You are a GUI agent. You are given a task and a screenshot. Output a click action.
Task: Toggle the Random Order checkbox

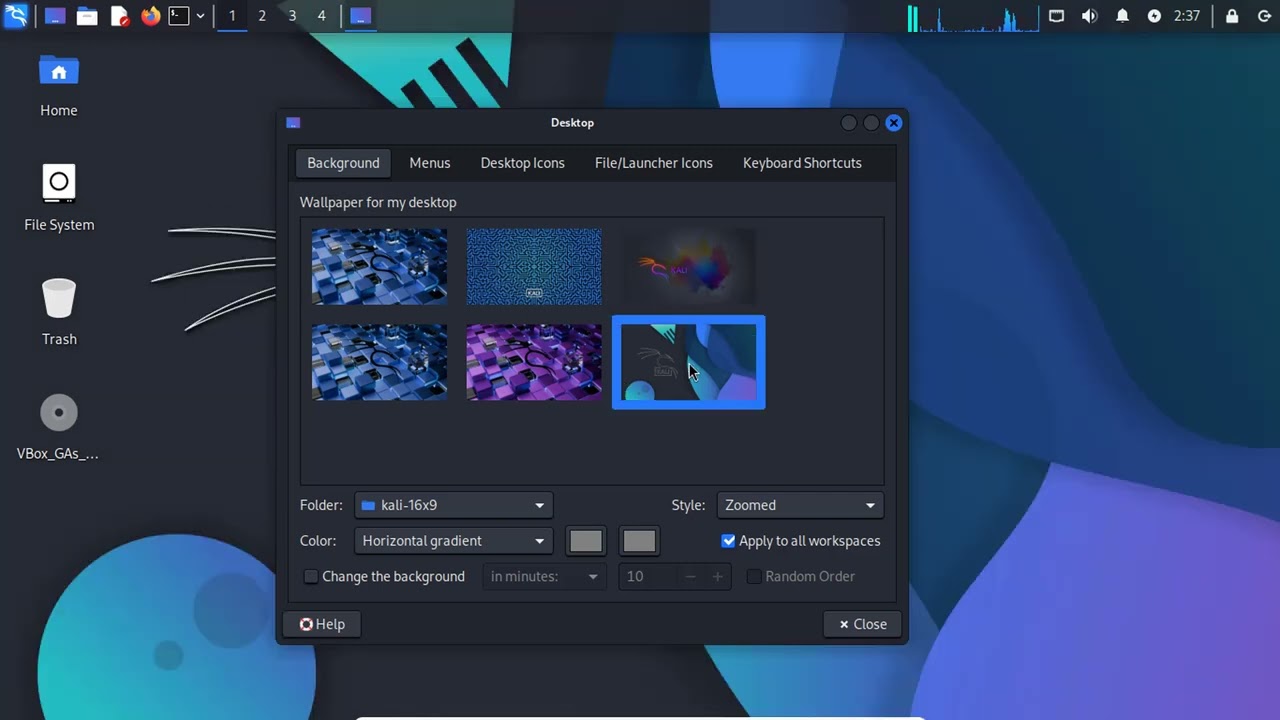coord(754,577)
